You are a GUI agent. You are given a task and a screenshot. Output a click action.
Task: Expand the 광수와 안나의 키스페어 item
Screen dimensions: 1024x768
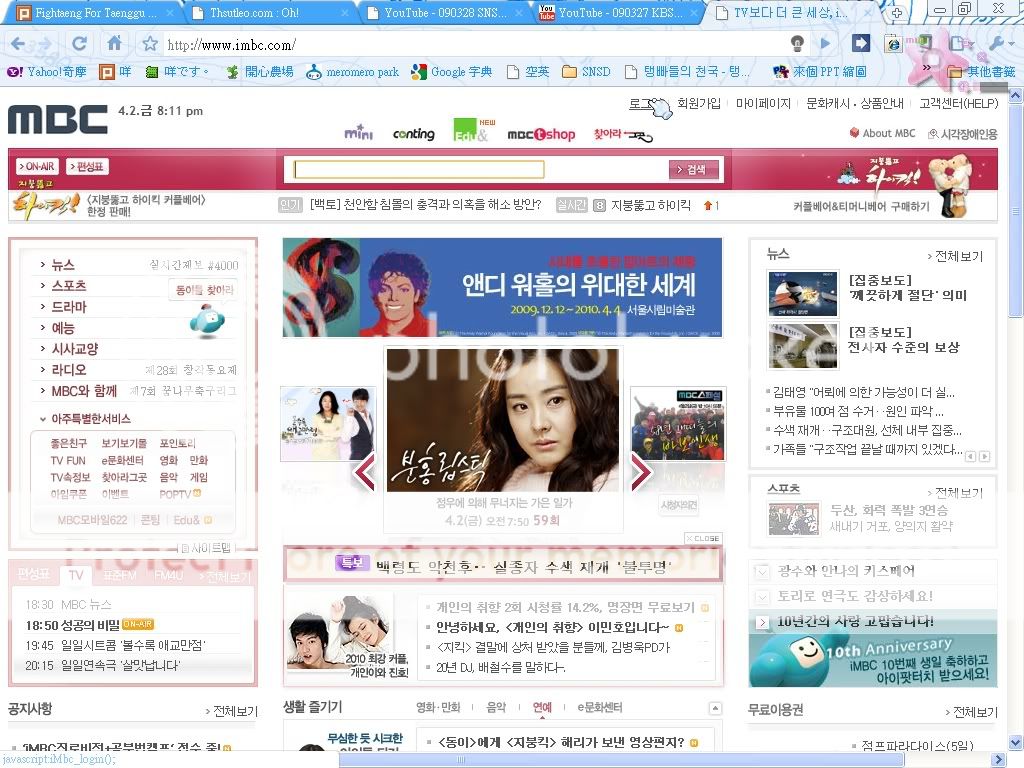click(763, 571)
